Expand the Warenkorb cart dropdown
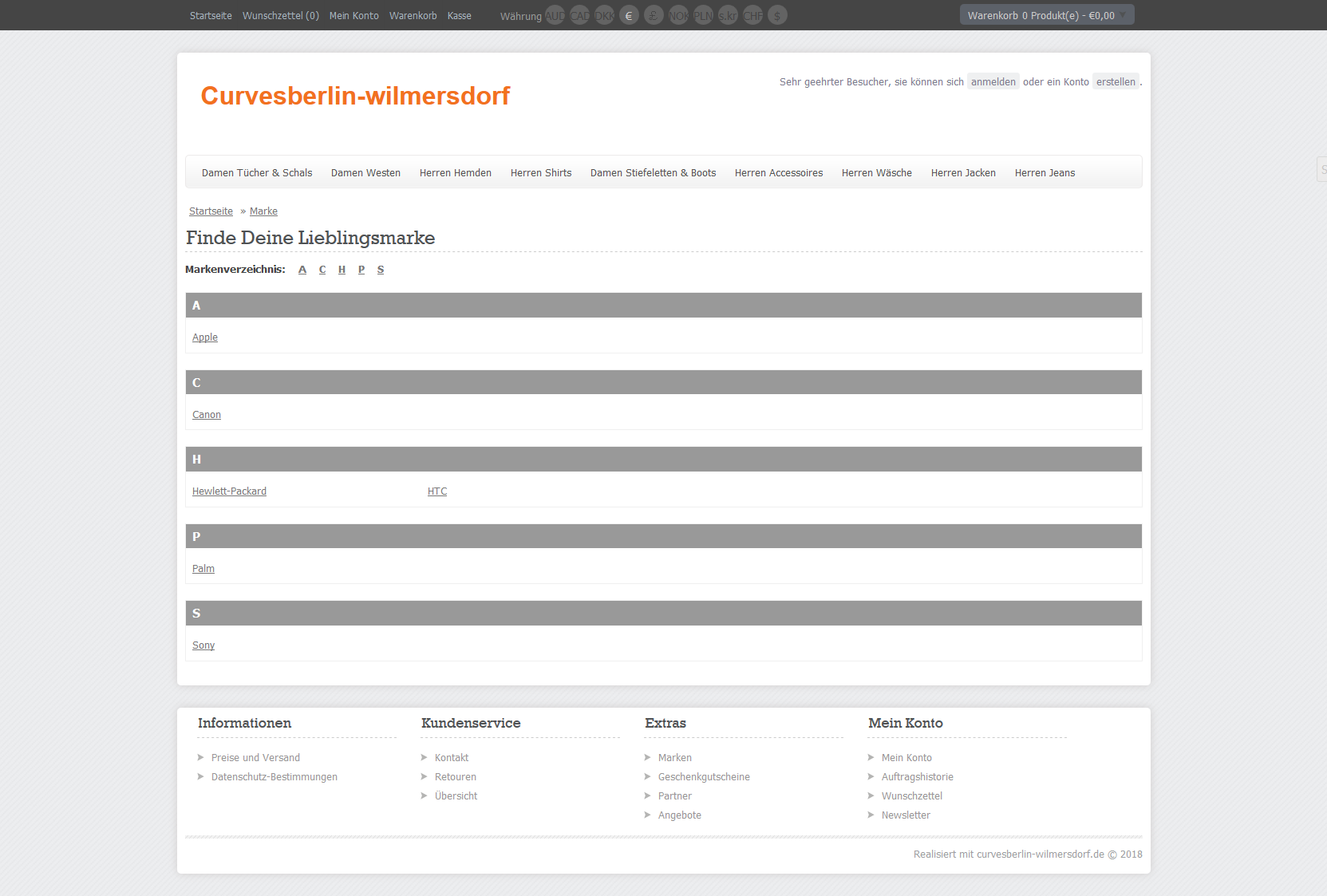This screenshot has width=1327, height=896. pos(1046,15)
